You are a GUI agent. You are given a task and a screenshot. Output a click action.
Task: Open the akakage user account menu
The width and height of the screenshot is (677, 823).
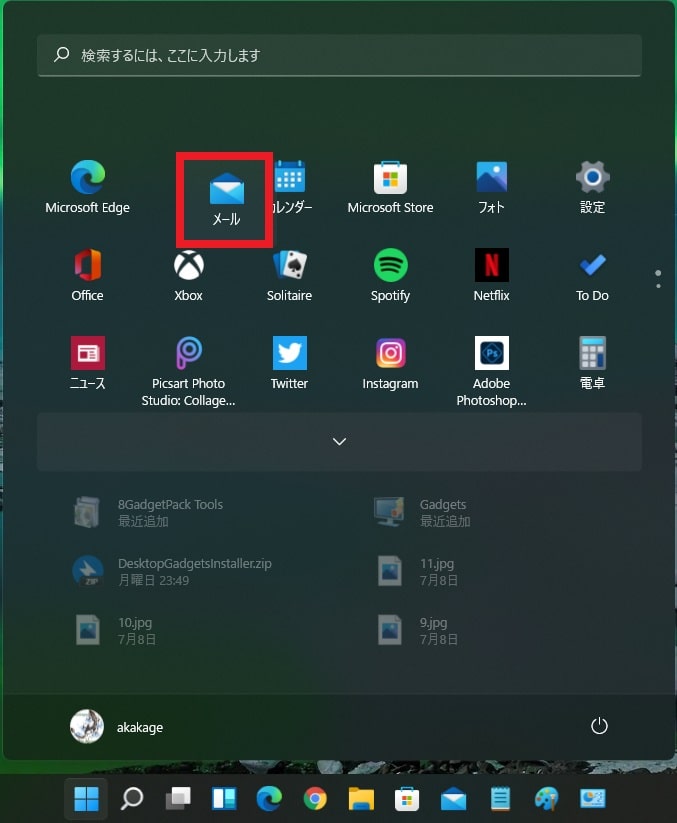[117, 727]
